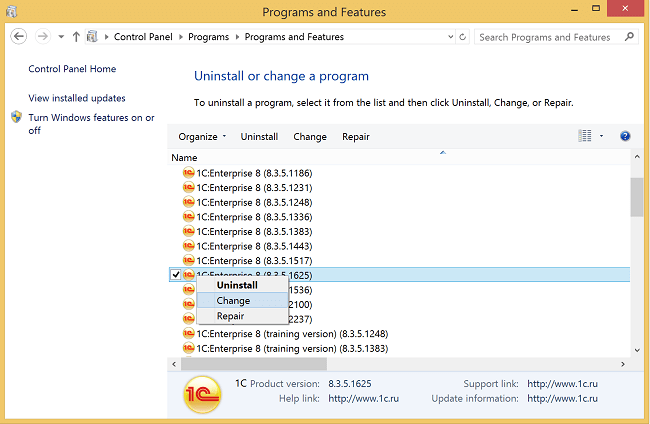Open Help with the question mark icon

pos(625,136)
